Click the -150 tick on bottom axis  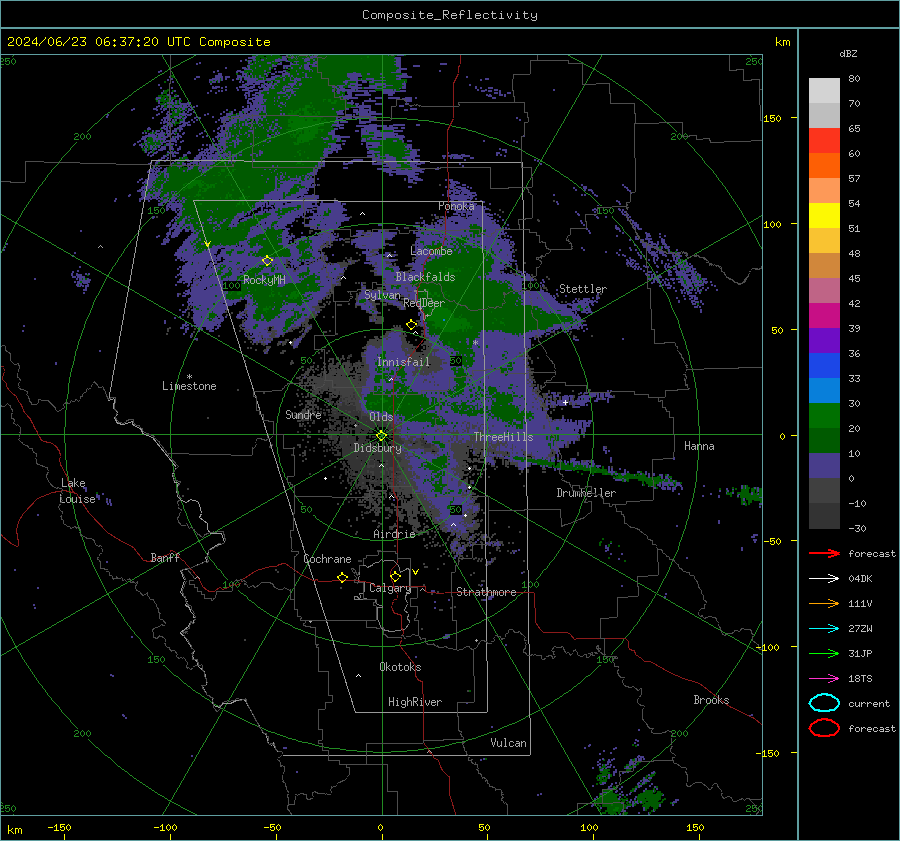pyautogui.click(x=59, y=827)
